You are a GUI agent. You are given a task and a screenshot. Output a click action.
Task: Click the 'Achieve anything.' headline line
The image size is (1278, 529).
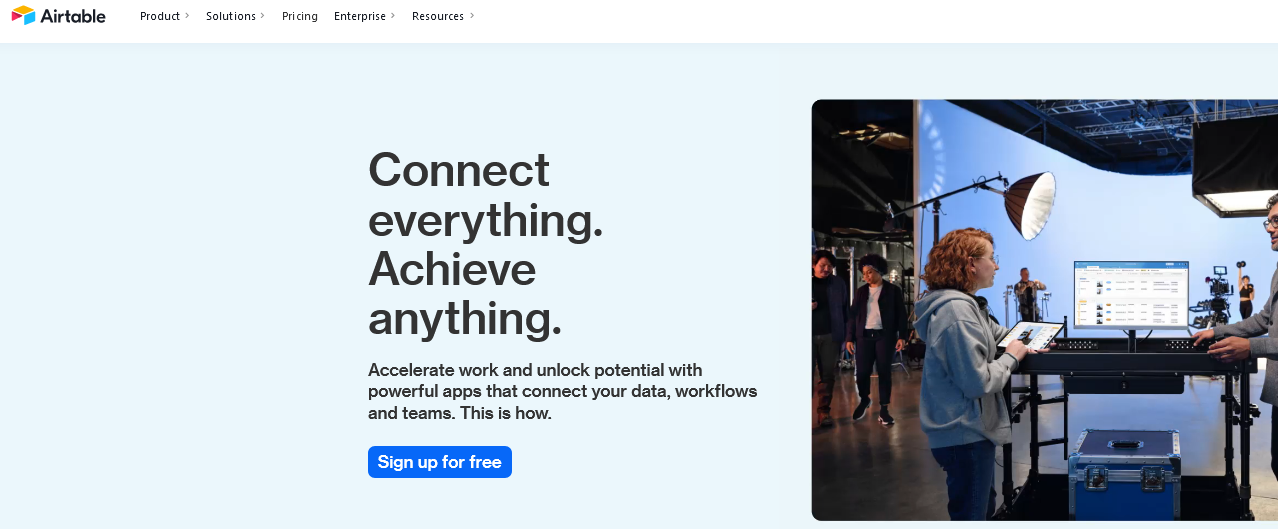coord(465,293)
